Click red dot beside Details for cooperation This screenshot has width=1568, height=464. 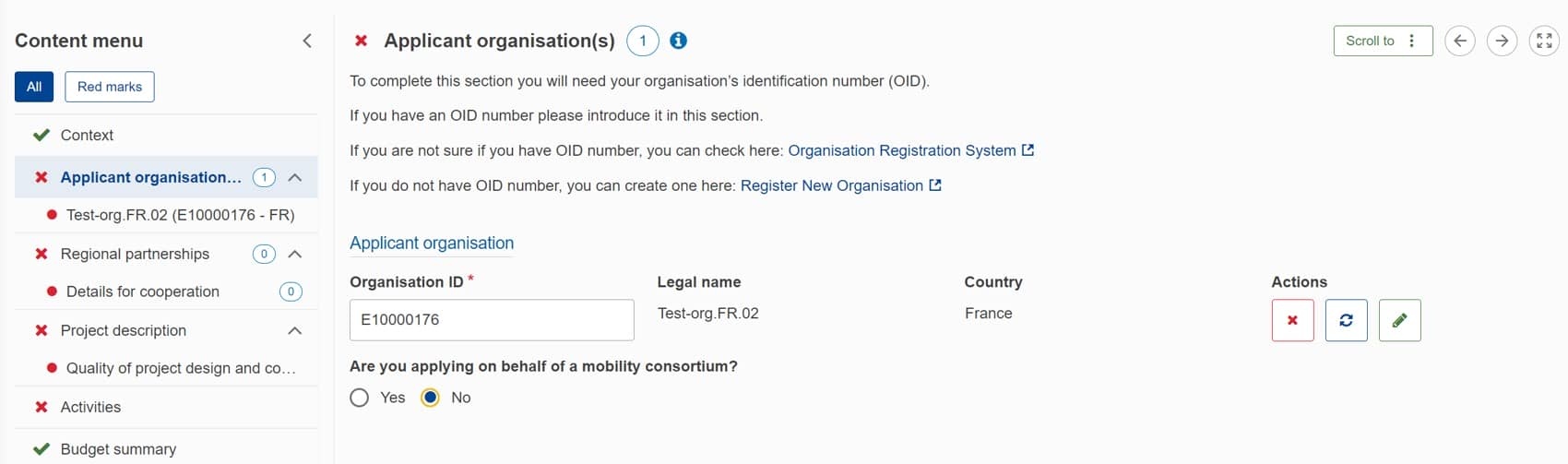click(x=52, y=291)
